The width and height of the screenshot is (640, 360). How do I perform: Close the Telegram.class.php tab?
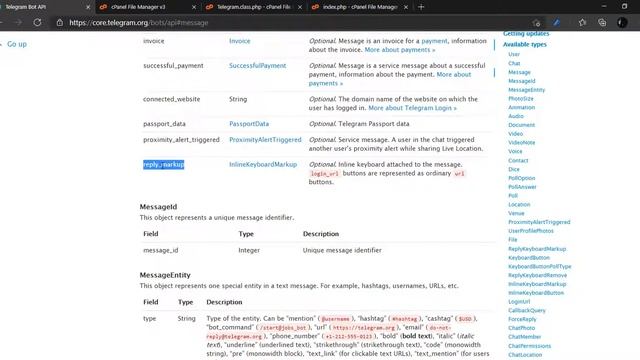[300, 7]
